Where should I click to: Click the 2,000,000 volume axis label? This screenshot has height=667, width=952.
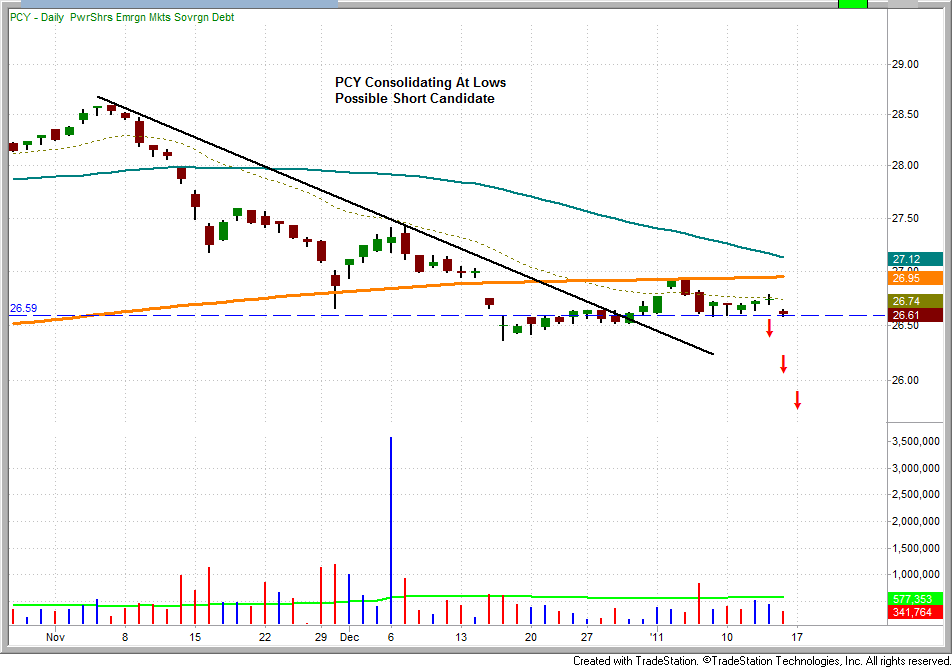click(x=916, y=521)
